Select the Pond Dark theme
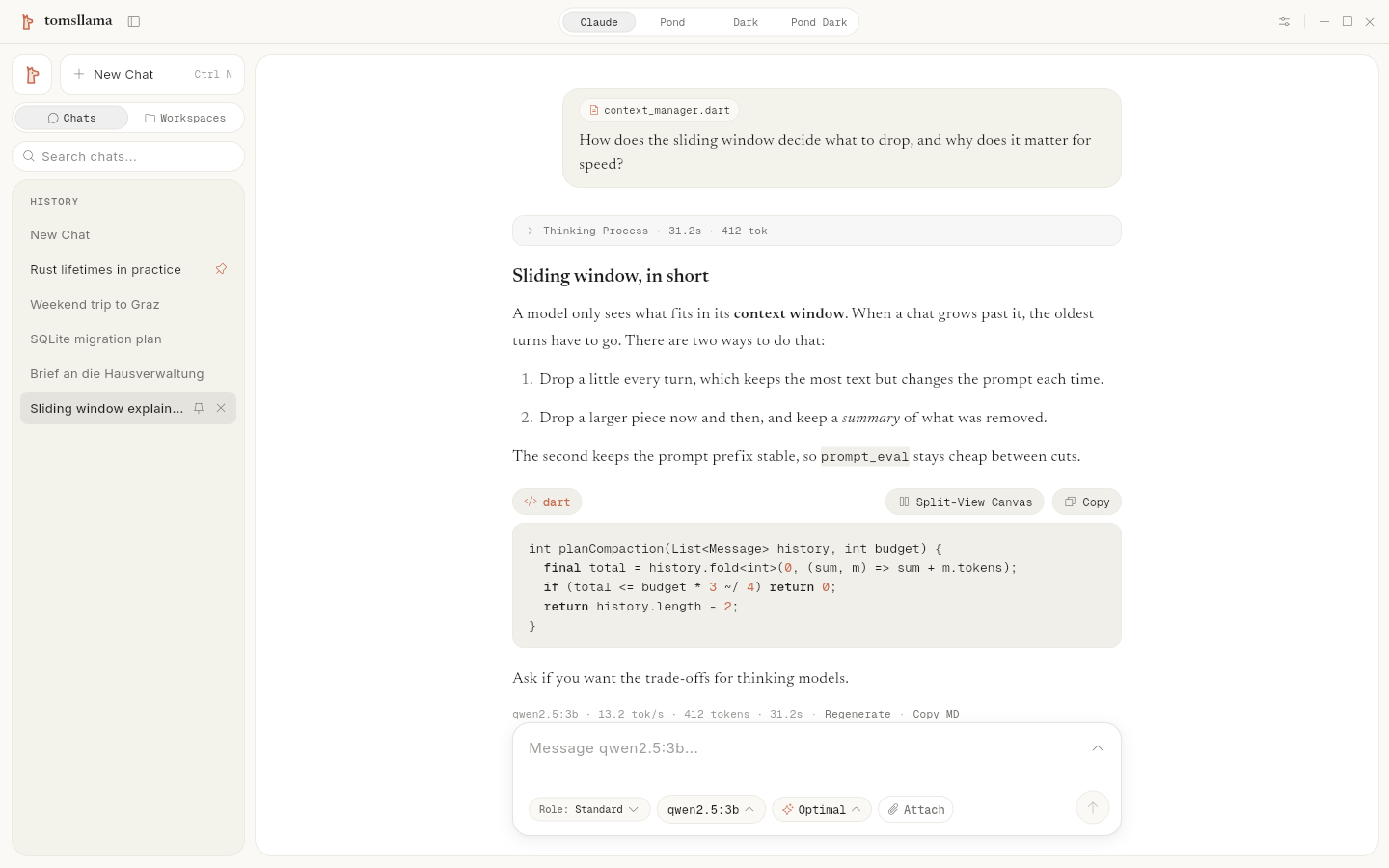The image size is (1389, 868). [x=819, y=22]
